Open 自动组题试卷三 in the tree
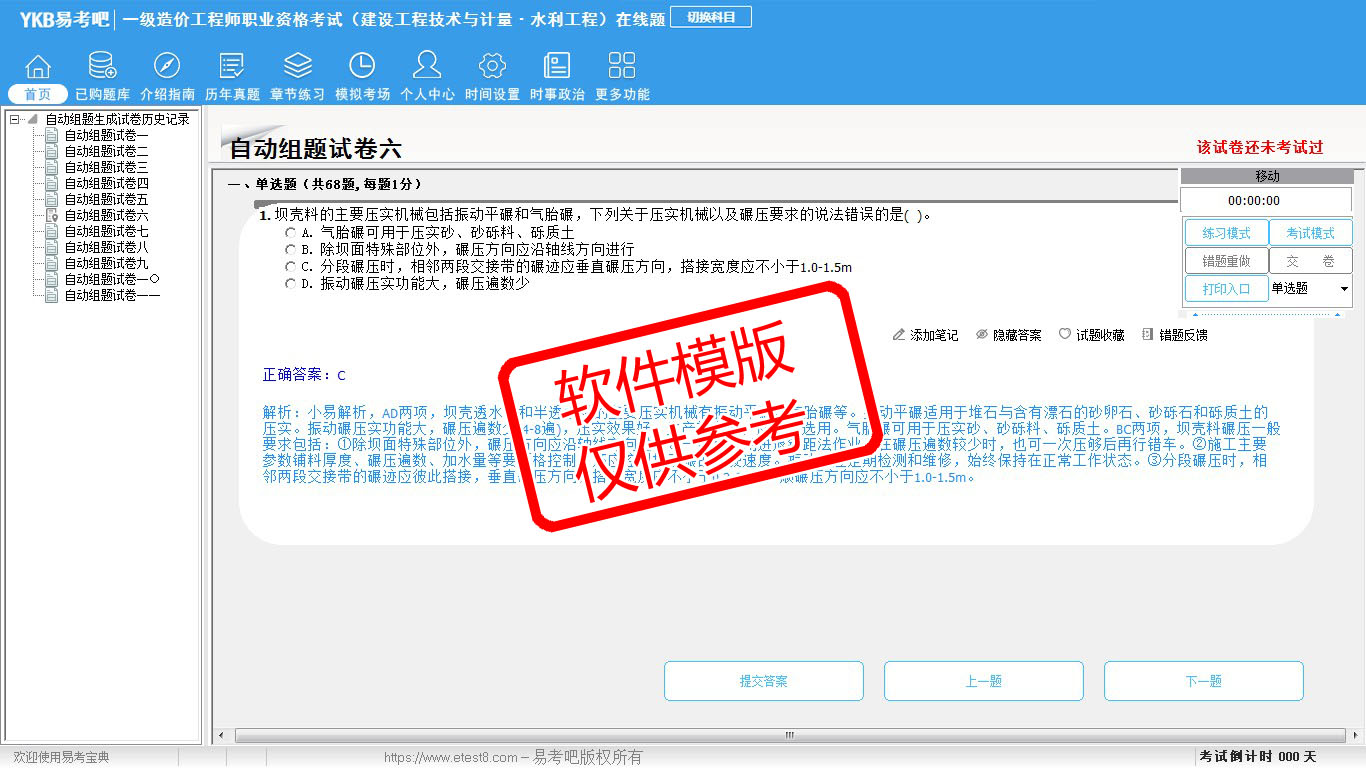The image size is (1366, 768). click(x=106, y=168)
